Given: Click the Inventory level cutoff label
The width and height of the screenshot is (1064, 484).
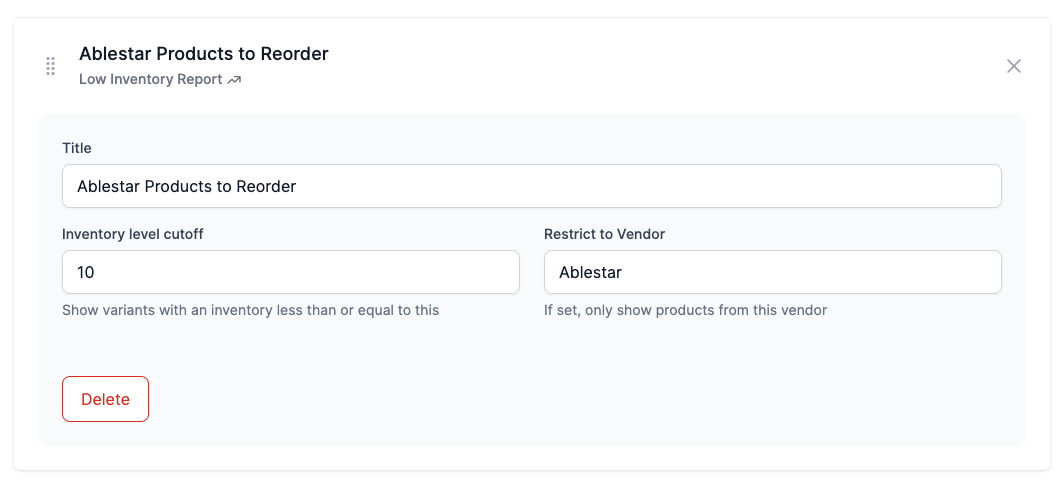Looking at the screenshot, I should (133, 234).
